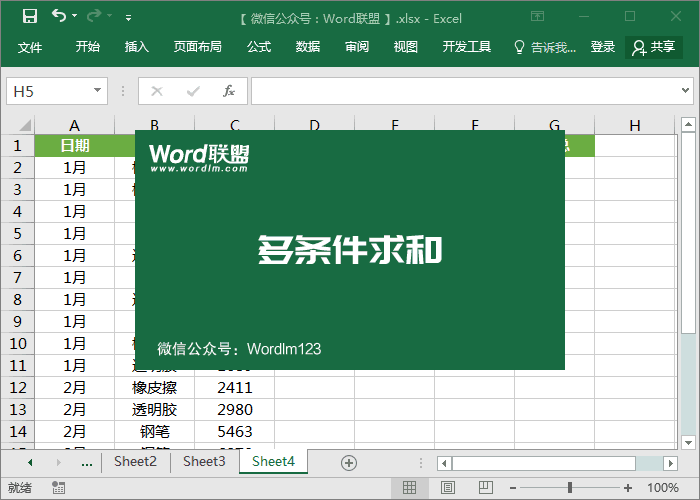Click the 100% zoom level text

(x=662, y=488)
